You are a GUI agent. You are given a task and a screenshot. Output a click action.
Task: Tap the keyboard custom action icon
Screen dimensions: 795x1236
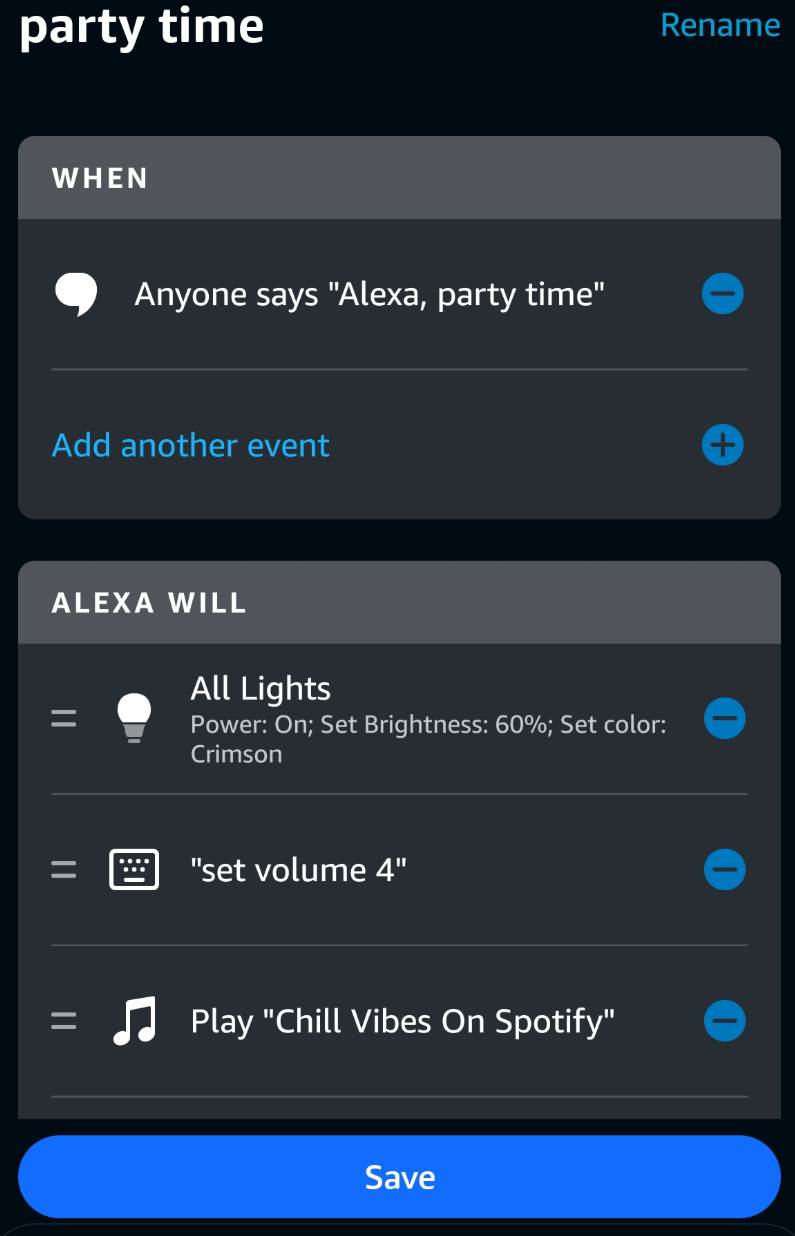tap(134, 870)
